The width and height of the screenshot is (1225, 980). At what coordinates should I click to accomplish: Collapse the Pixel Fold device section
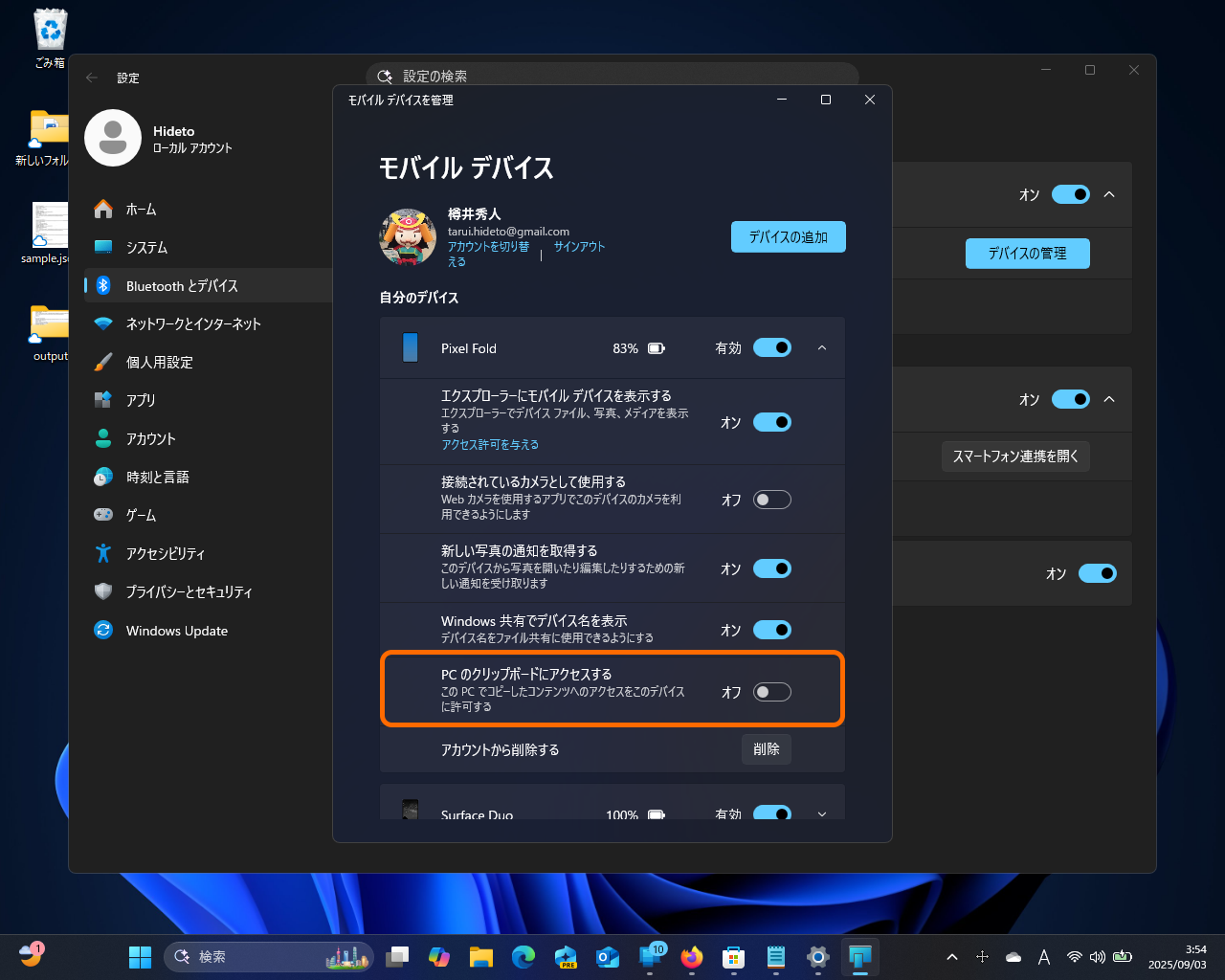821,348
